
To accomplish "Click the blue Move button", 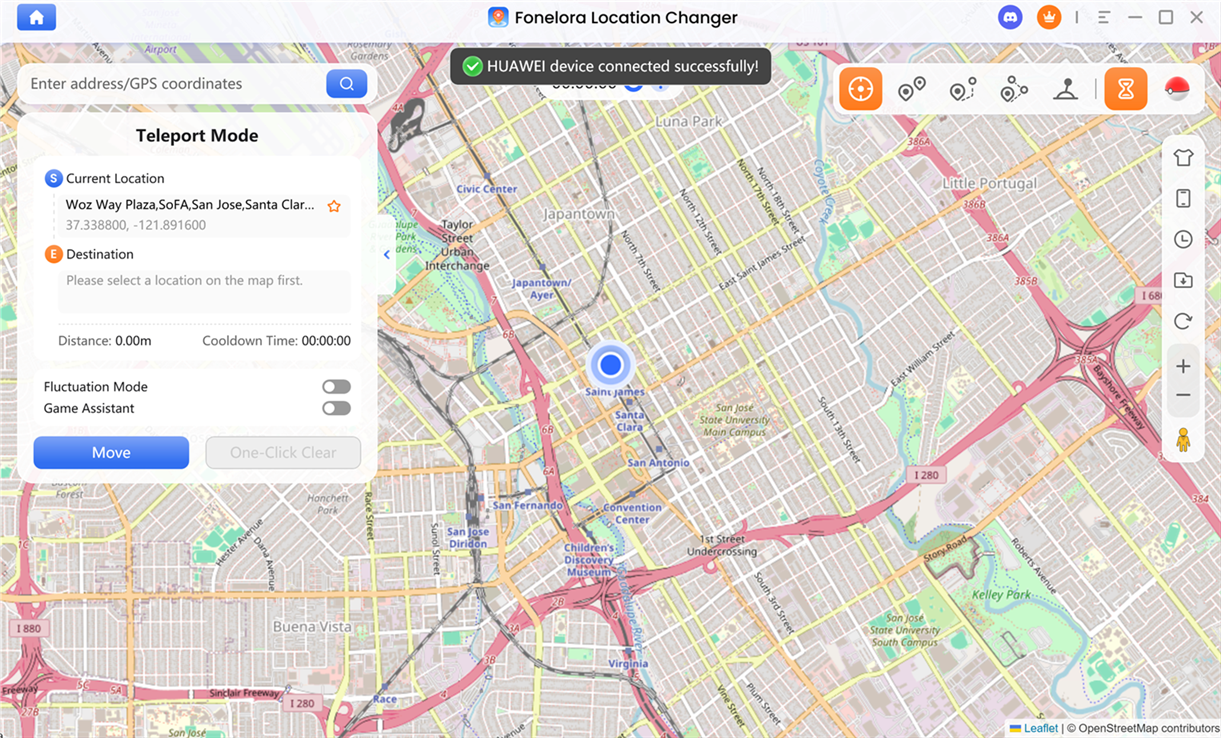I will 111,453.
